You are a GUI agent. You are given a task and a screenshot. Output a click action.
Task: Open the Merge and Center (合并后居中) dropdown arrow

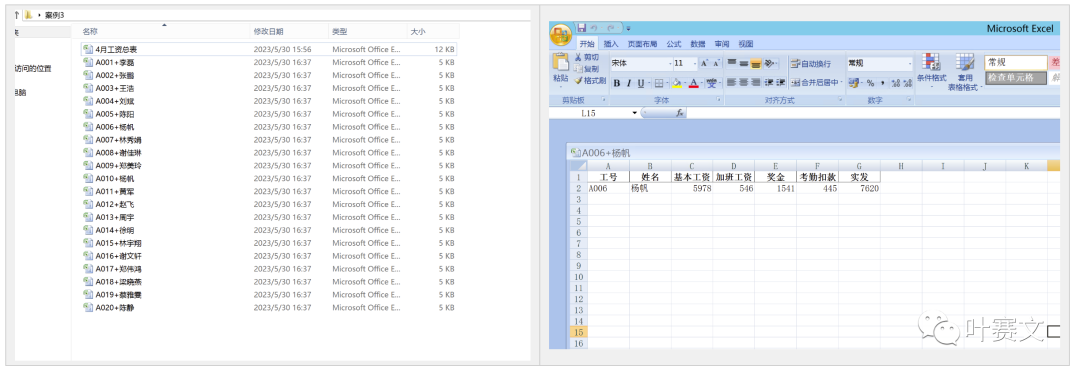tap(842, 82)
